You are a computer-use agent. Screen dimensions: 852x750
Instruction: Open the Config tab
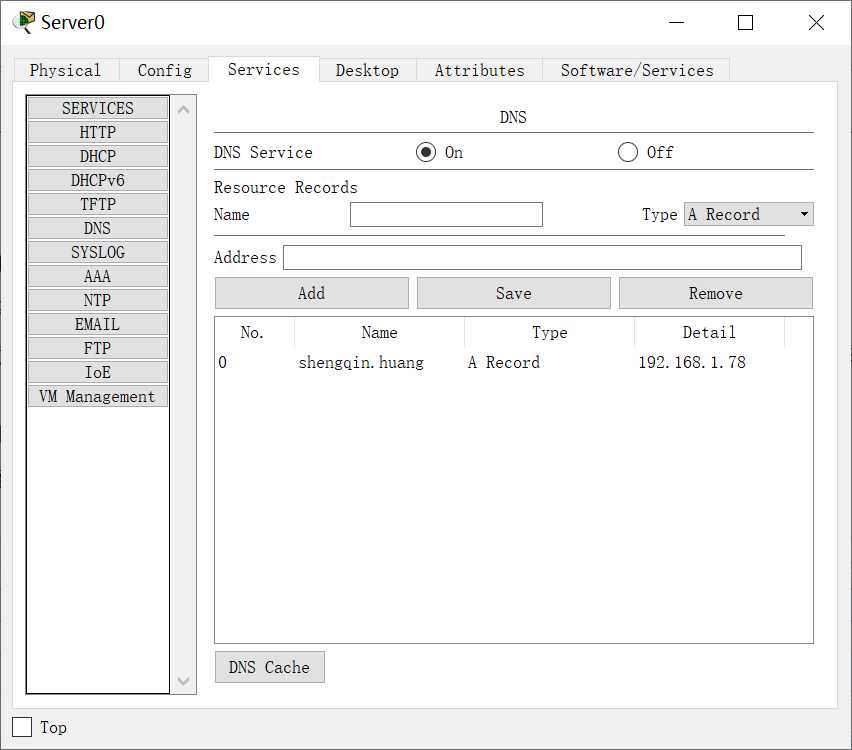(164, 70)
